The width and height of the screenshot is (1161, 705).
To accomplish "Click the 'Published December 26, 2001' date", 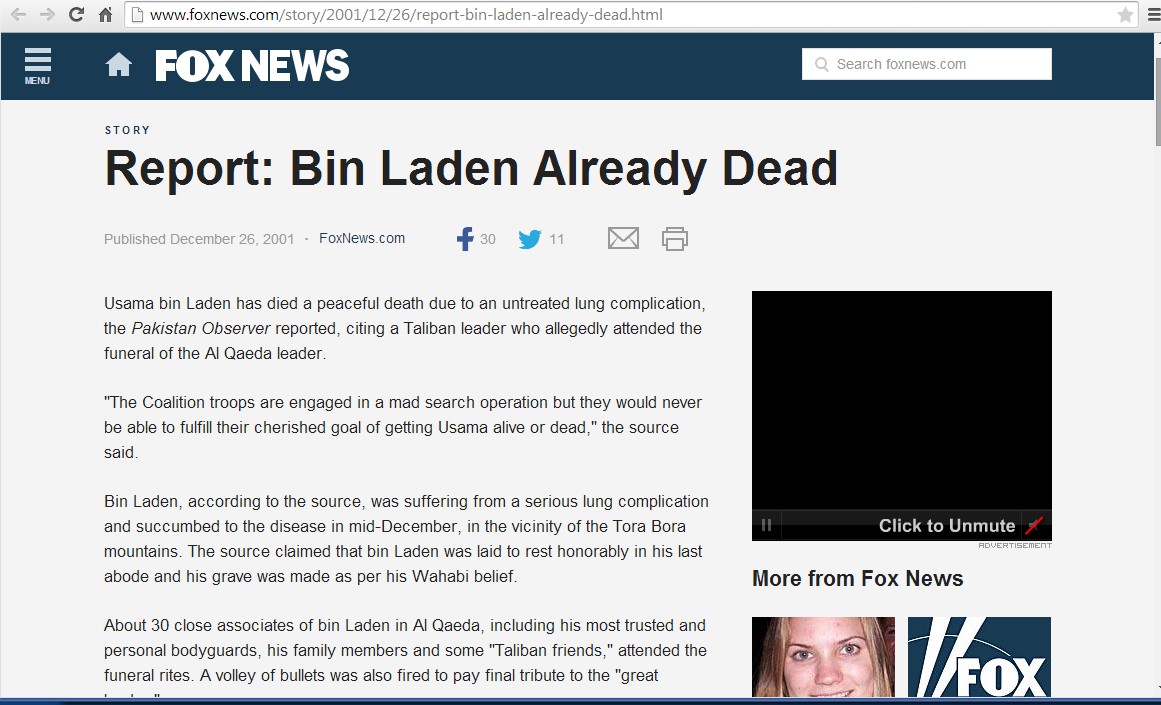I will [x=199, y=239].
